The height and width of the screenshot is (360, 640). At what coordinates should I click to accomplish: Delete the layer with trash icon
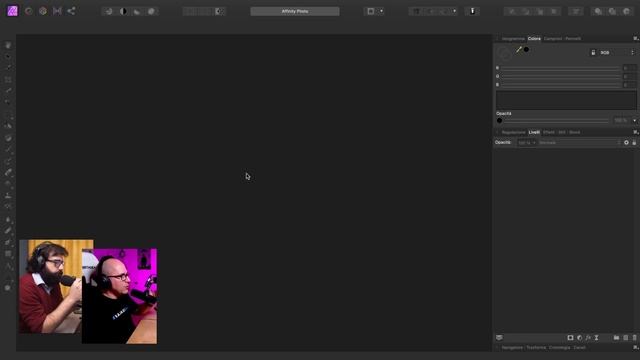(634, 338)
